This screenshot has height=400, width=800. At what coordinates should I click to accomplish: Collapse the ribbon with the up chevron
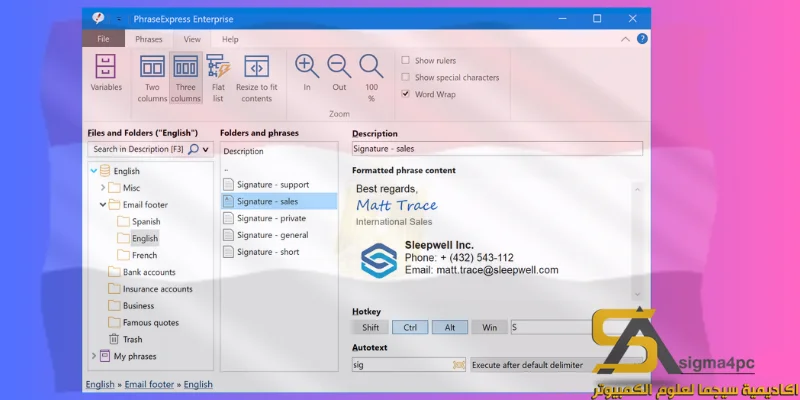pyautogui.click(x=626, y=39)
